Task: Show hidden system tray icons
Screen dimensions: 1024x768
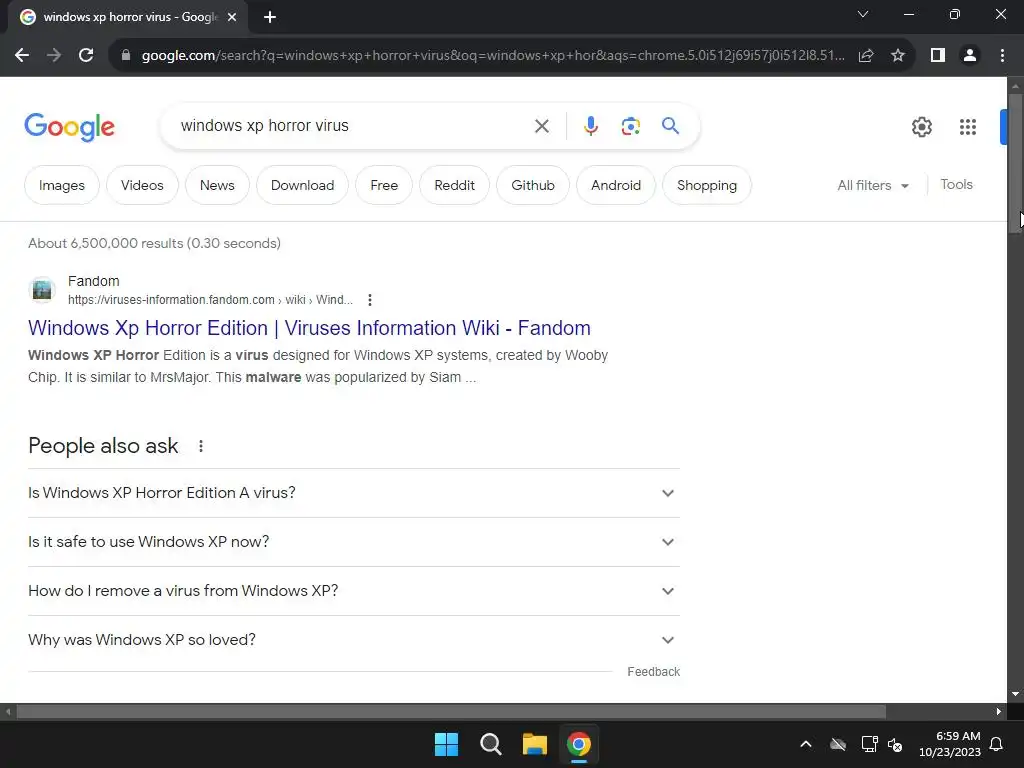Action: click(x=806, y=744)
